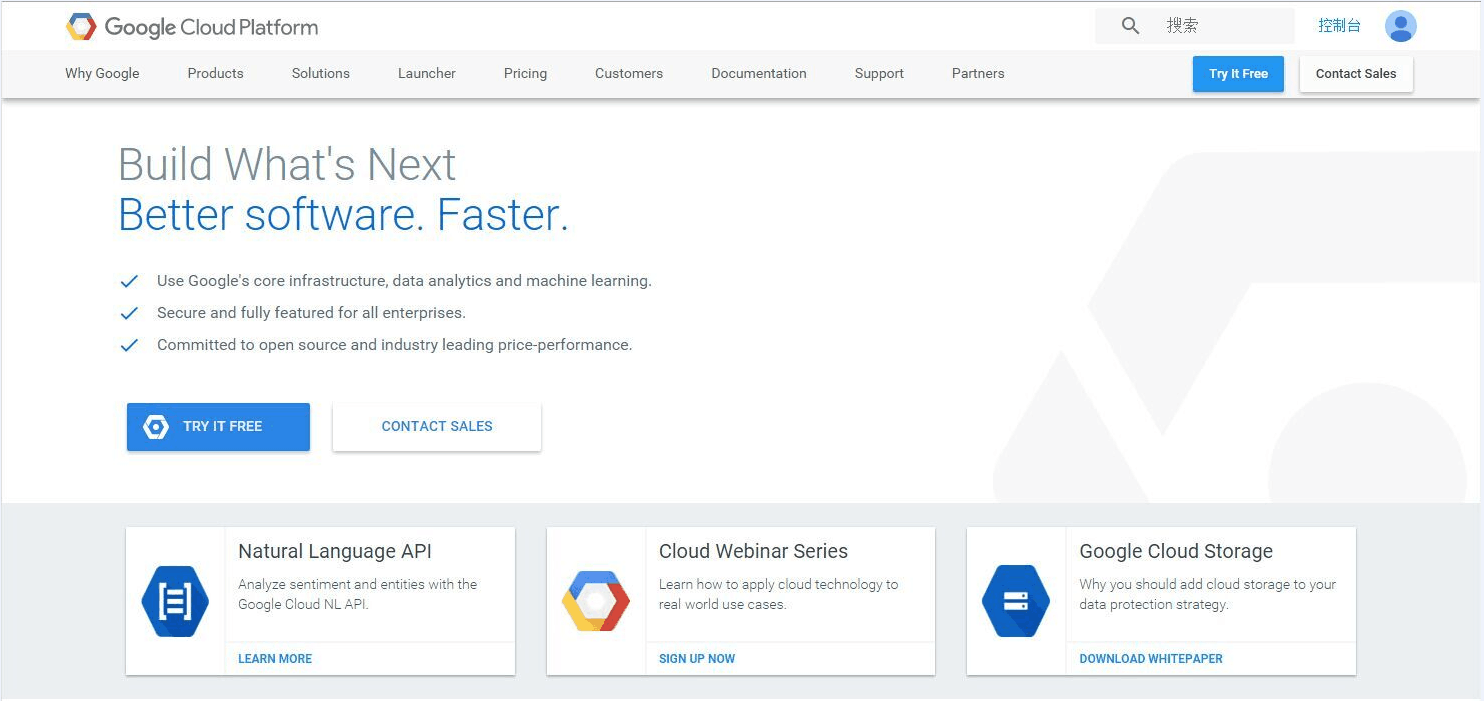This screenshot has width=1484, height=701.
Task: Click the Contact Sales header button
Action: coord(1356,74)
